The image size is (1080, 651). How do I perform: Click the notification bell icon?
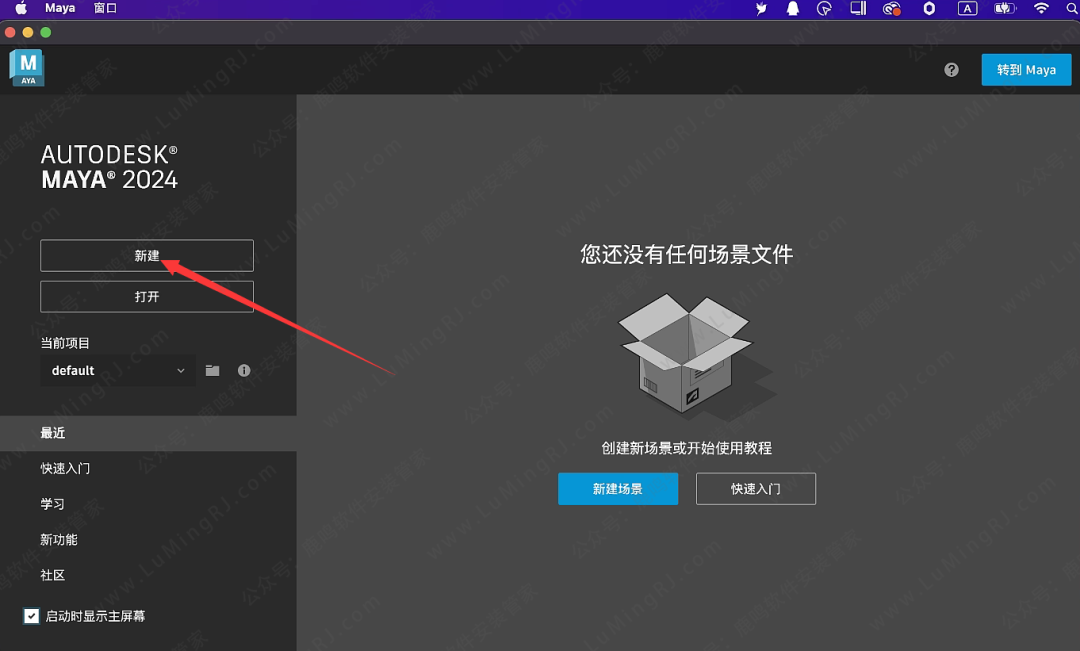pyautogui.click(x=792, y=8)
